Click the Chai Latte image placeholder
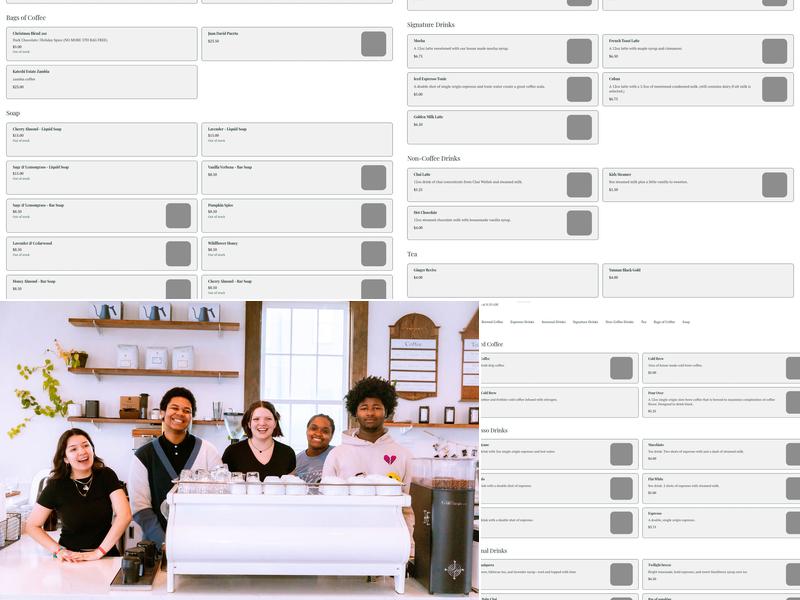Image resolution: width=800 pixels, height=600 pixels. [578, 185]
